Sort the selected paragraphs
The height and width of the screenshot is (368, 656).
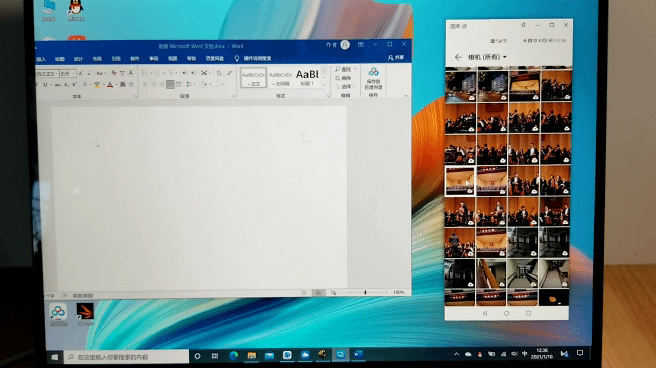pos(219,73)
